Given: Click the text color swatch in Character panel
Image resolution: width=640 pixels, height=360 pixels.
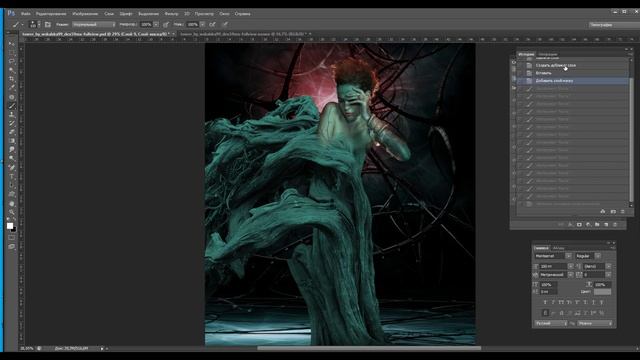Looking at the screenshot, I should coord(602,291).
